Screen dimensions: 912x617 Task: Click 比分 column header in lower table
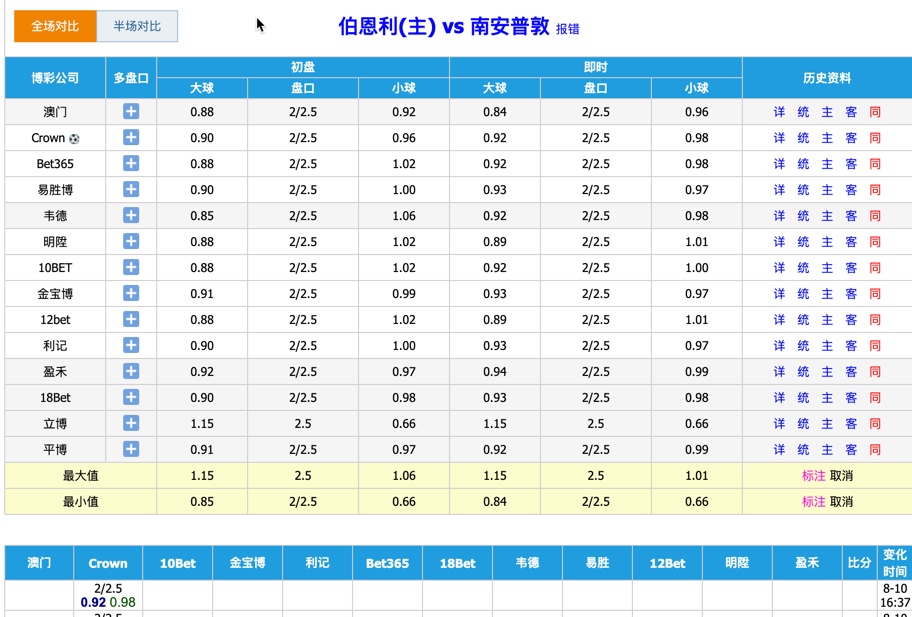pos(860,563)
